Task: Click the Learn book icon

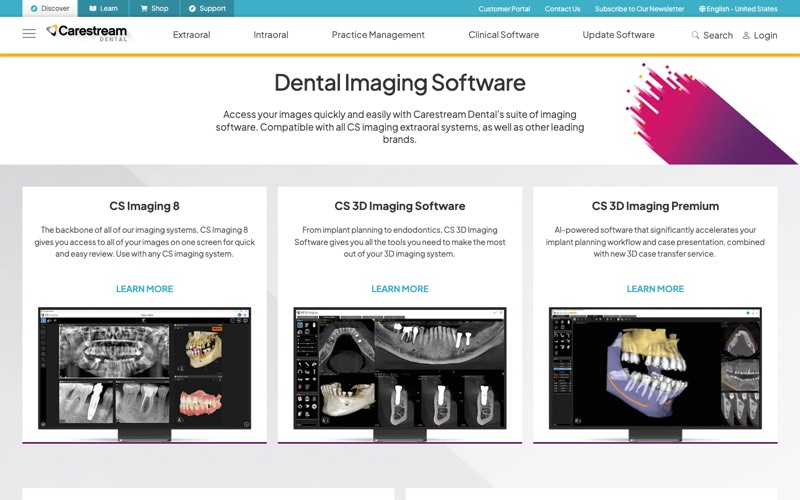Action: point(93,8)
